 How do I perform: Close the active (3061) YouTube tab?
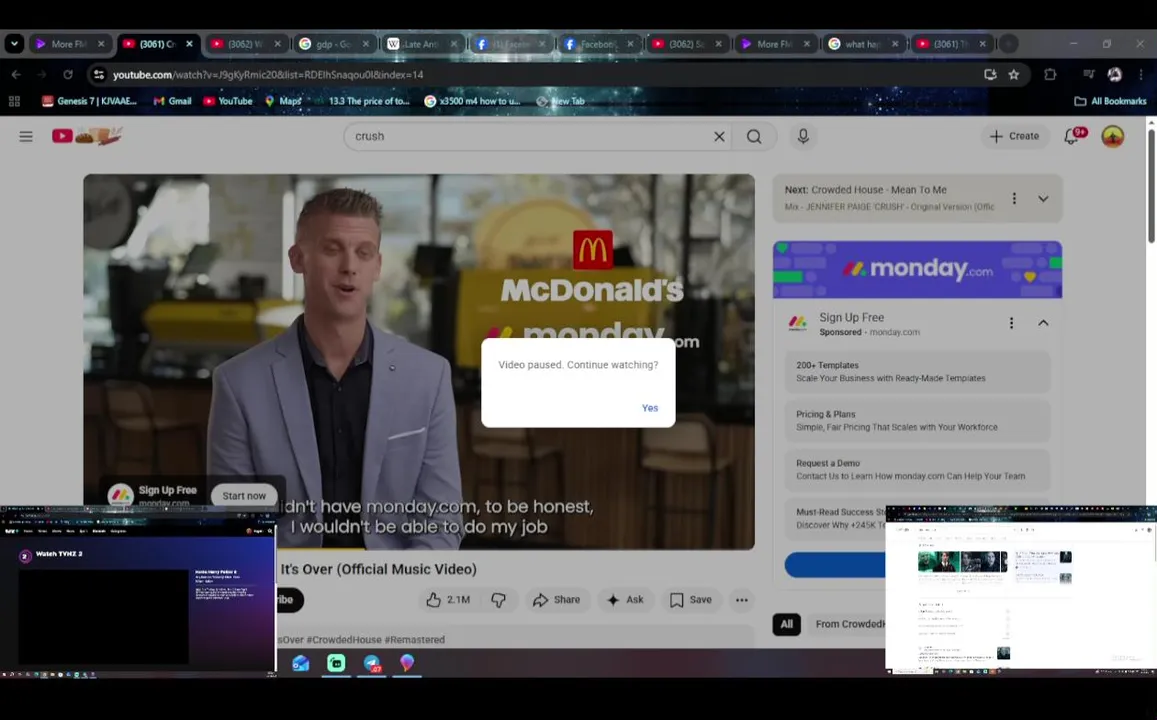[189, 44]
